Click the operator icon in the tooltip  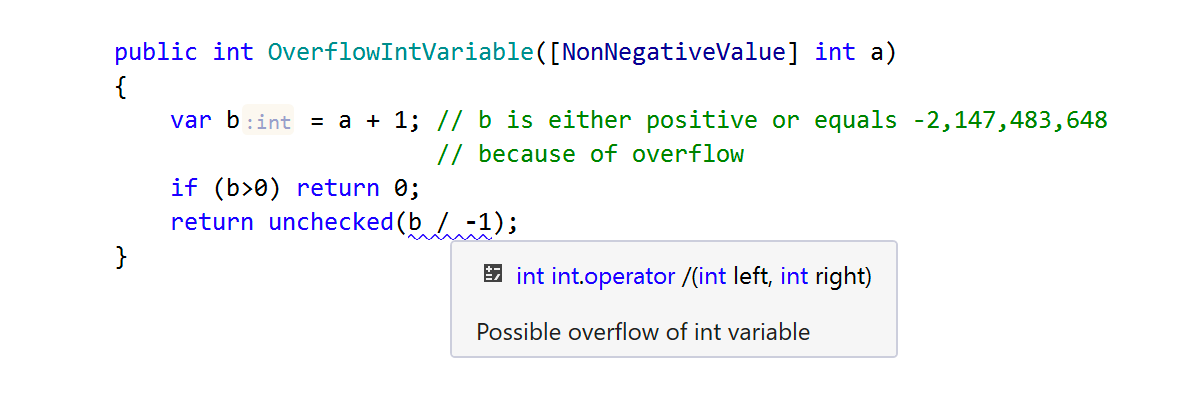point(492,275)
